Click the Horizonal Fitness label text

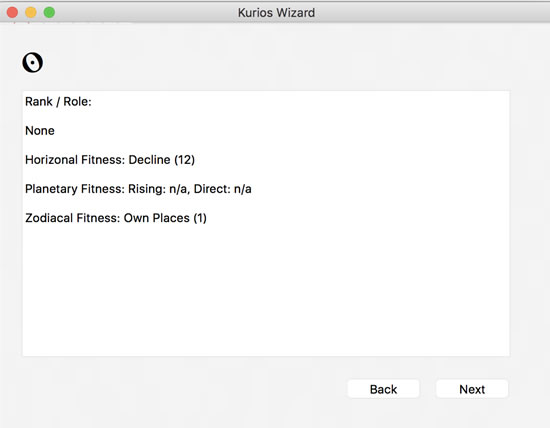coord(75,160)
